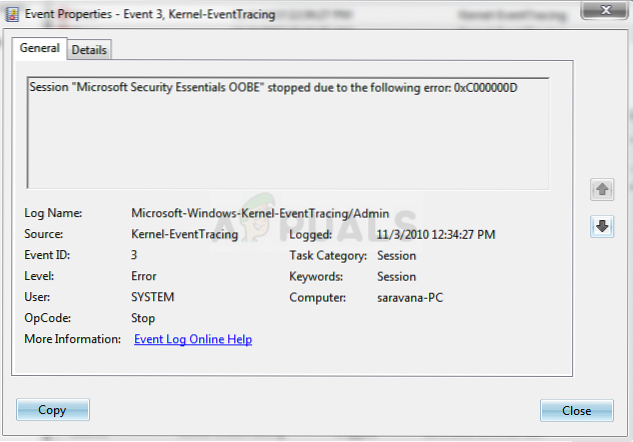Click the Source value Kernel-EventTracing
The height and width of the screenshot is (442, 633).
coord(185,235)
